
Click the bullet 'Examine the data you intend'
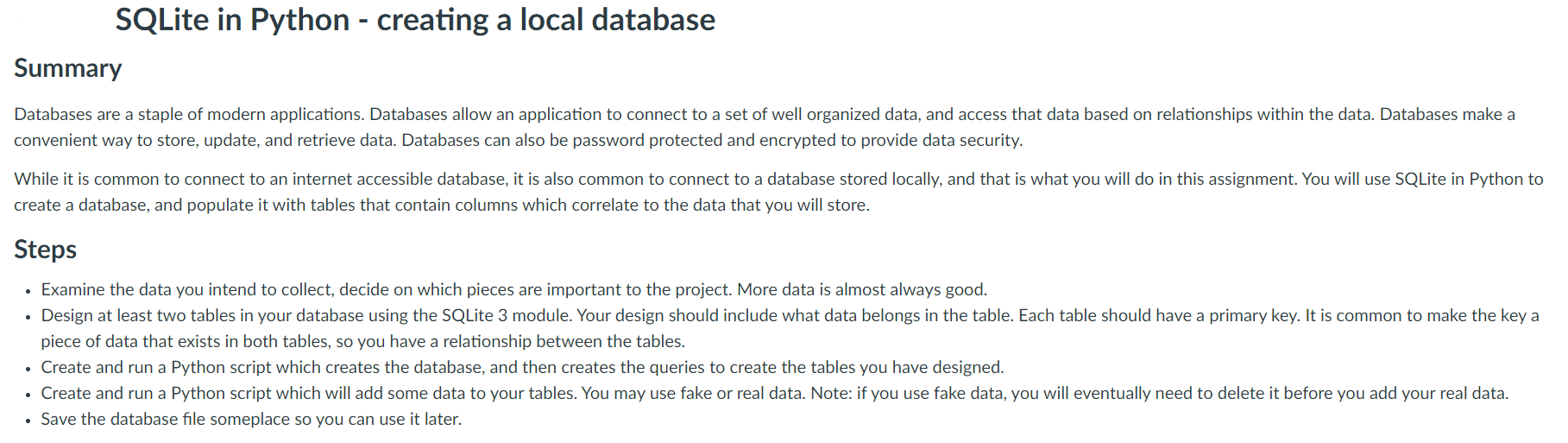(x=514, y=289)
